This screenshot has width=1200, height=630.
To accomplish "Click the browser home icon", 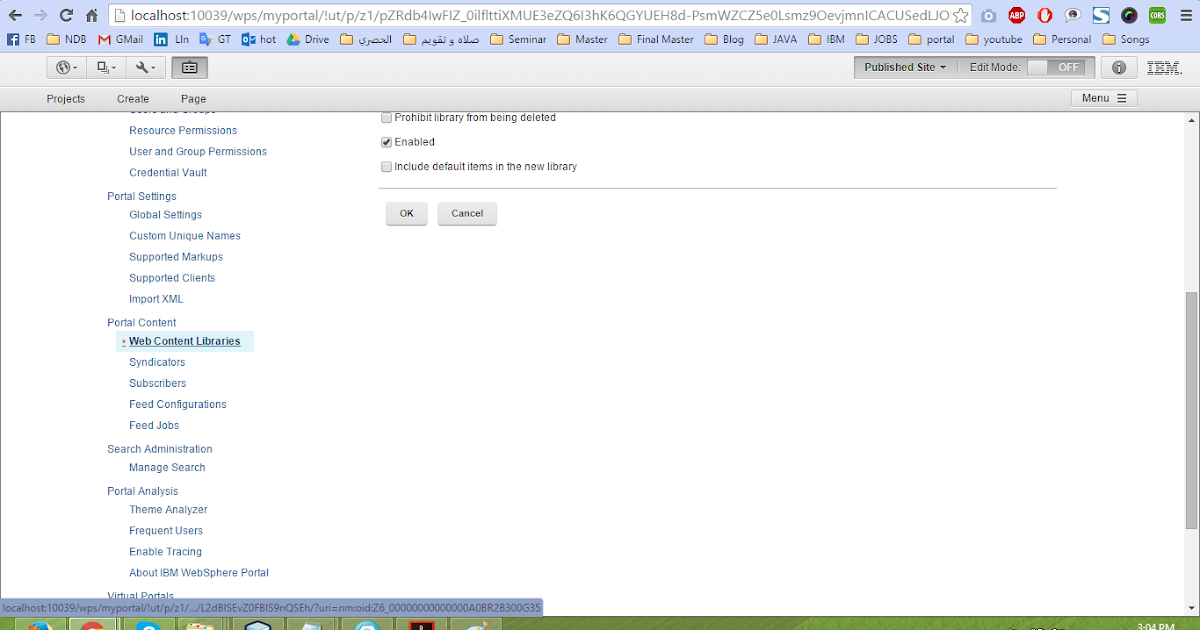I will [x=91, y=15].
